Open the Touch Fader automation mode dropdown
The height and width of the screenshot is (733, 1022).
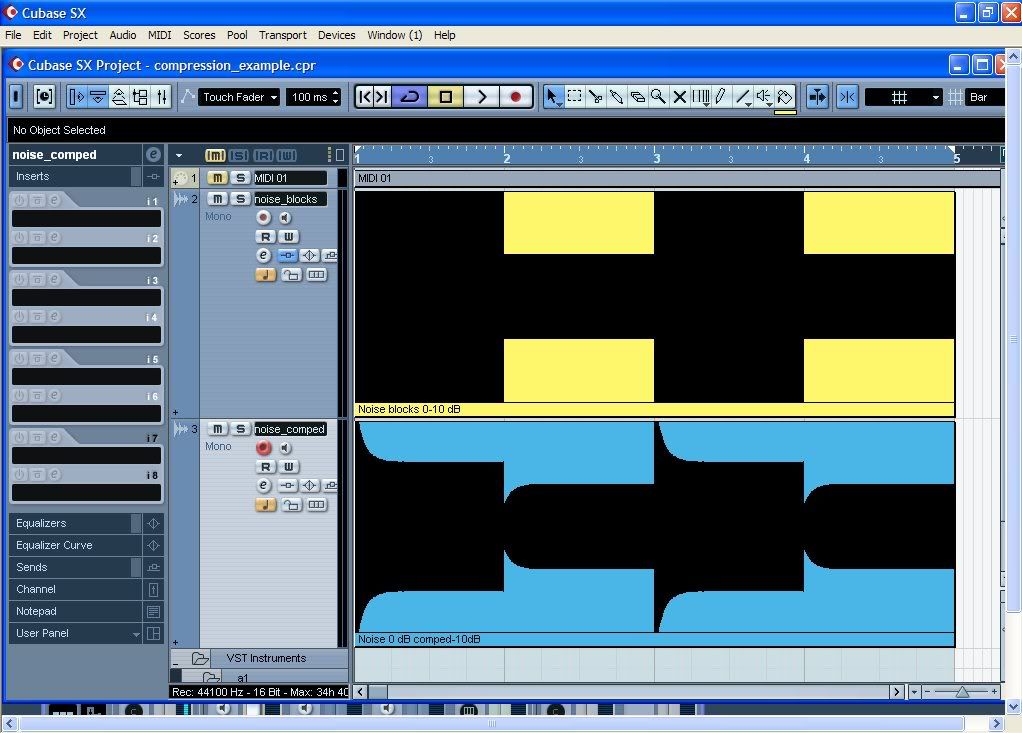(239, 97)
